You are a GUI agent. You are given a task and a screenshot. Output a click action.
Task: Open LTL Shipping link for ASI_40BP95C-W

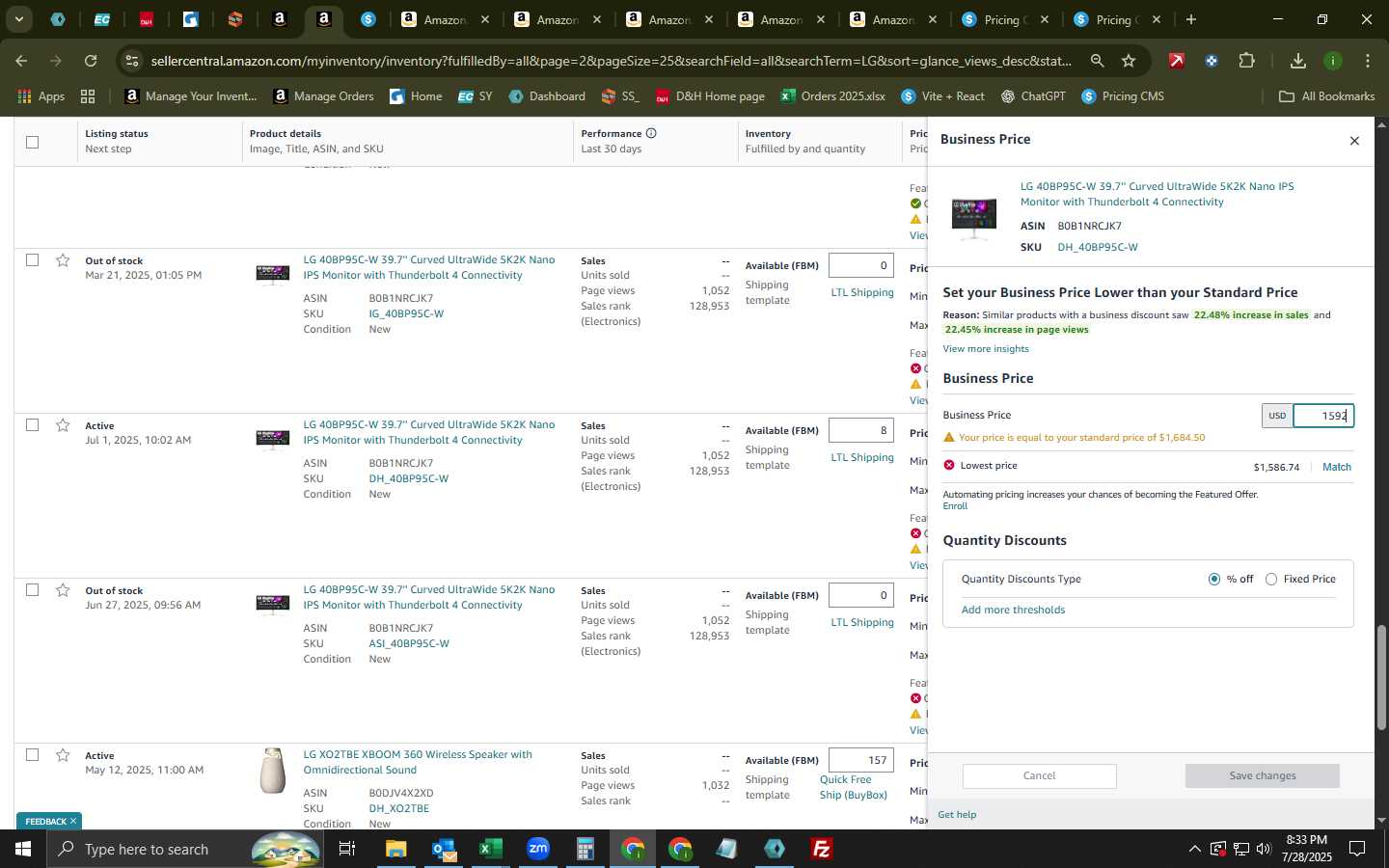pyautogui.click(x=861, y=622)
